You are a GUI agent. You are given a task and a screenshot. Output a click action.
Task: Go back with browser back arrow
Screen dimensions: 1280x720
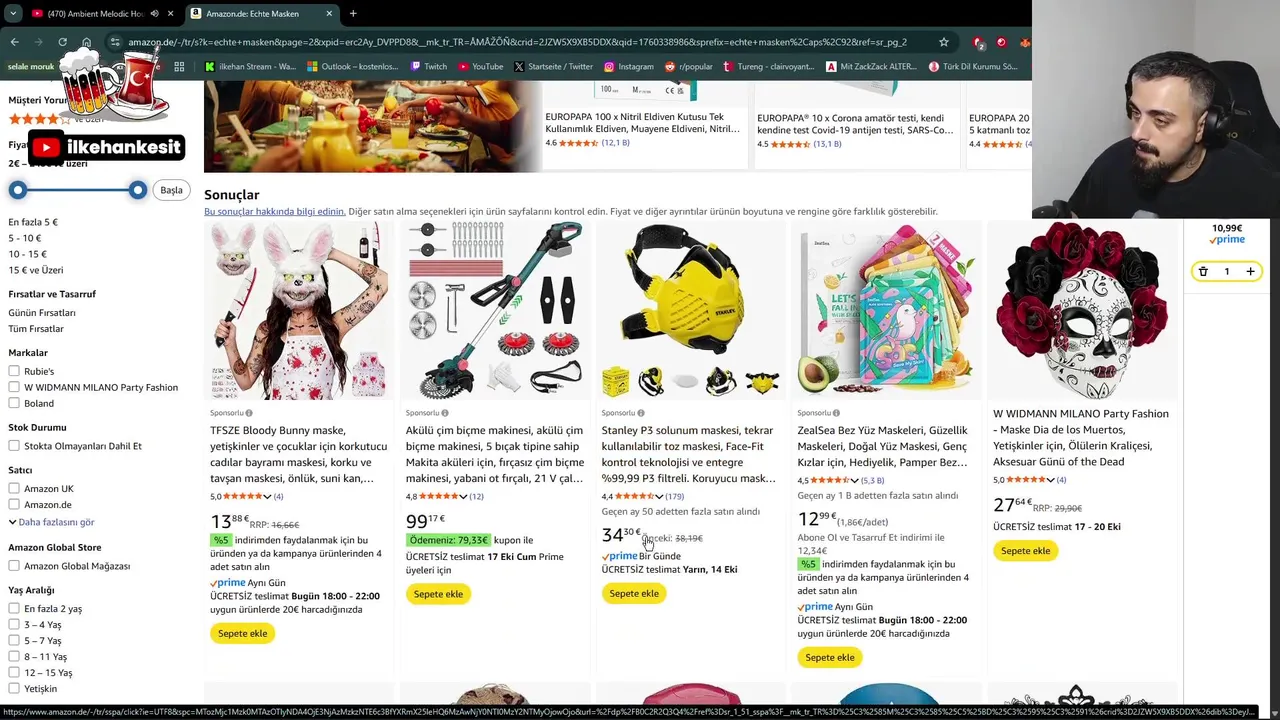point(14,42)
